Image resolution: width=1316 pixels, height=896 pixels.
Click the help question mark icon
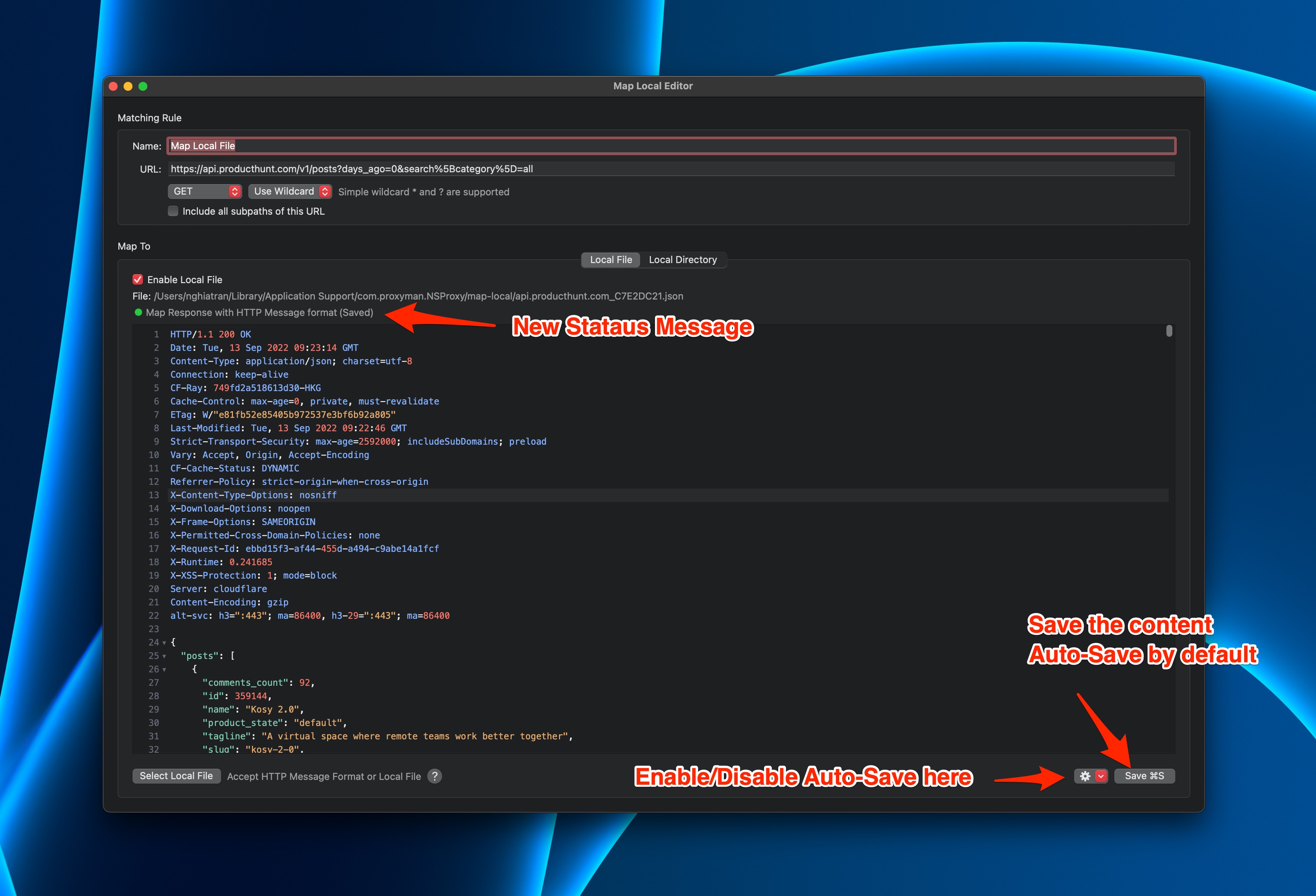434,776
